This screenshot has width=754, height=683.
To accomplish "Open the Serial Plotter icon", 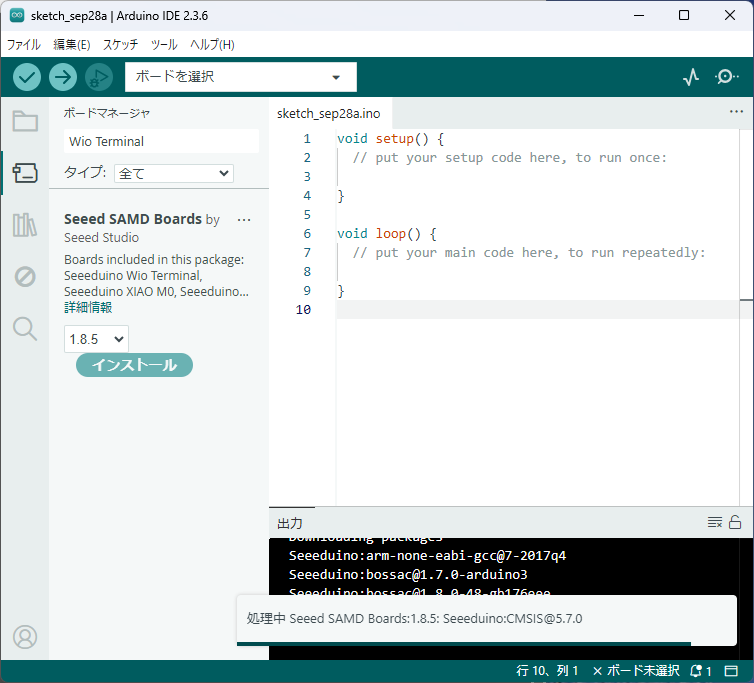I will [x=691, y=77].
